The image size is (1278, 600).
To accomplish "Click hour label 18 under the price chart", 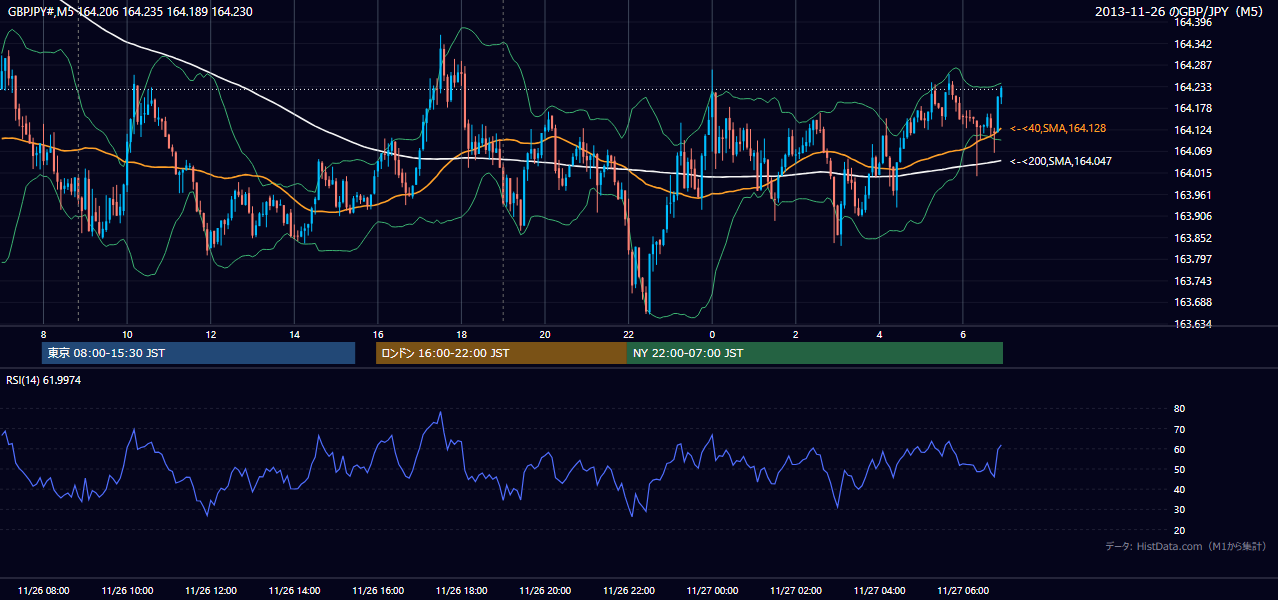I will click(461, 334).
